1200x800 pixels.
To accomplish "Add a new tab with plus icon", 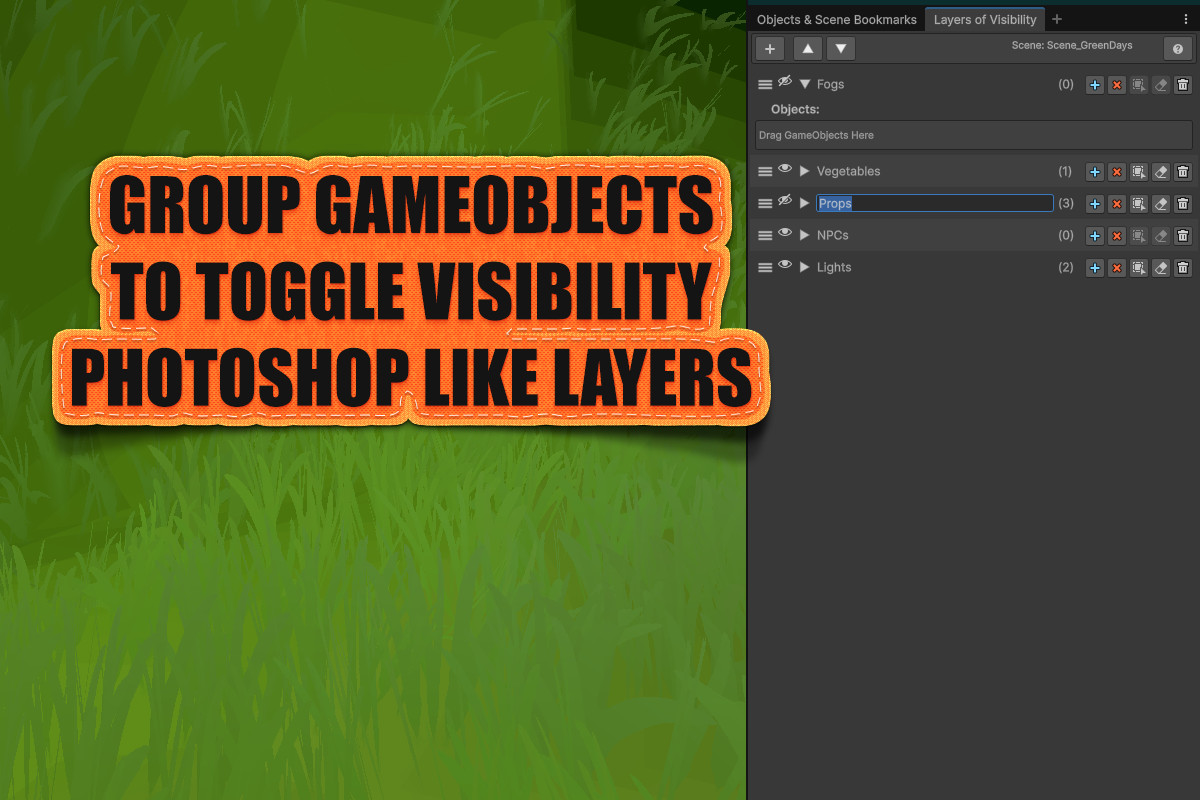I will (1057, 19).
